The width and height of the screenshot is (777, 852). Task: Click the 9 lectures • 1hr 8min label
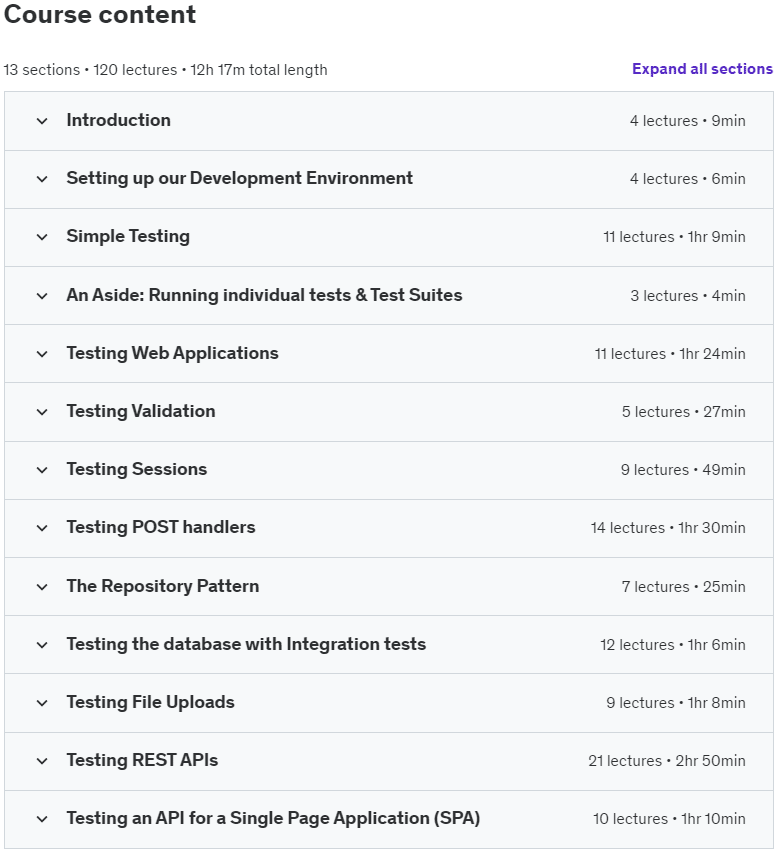(x=676, y=703)
